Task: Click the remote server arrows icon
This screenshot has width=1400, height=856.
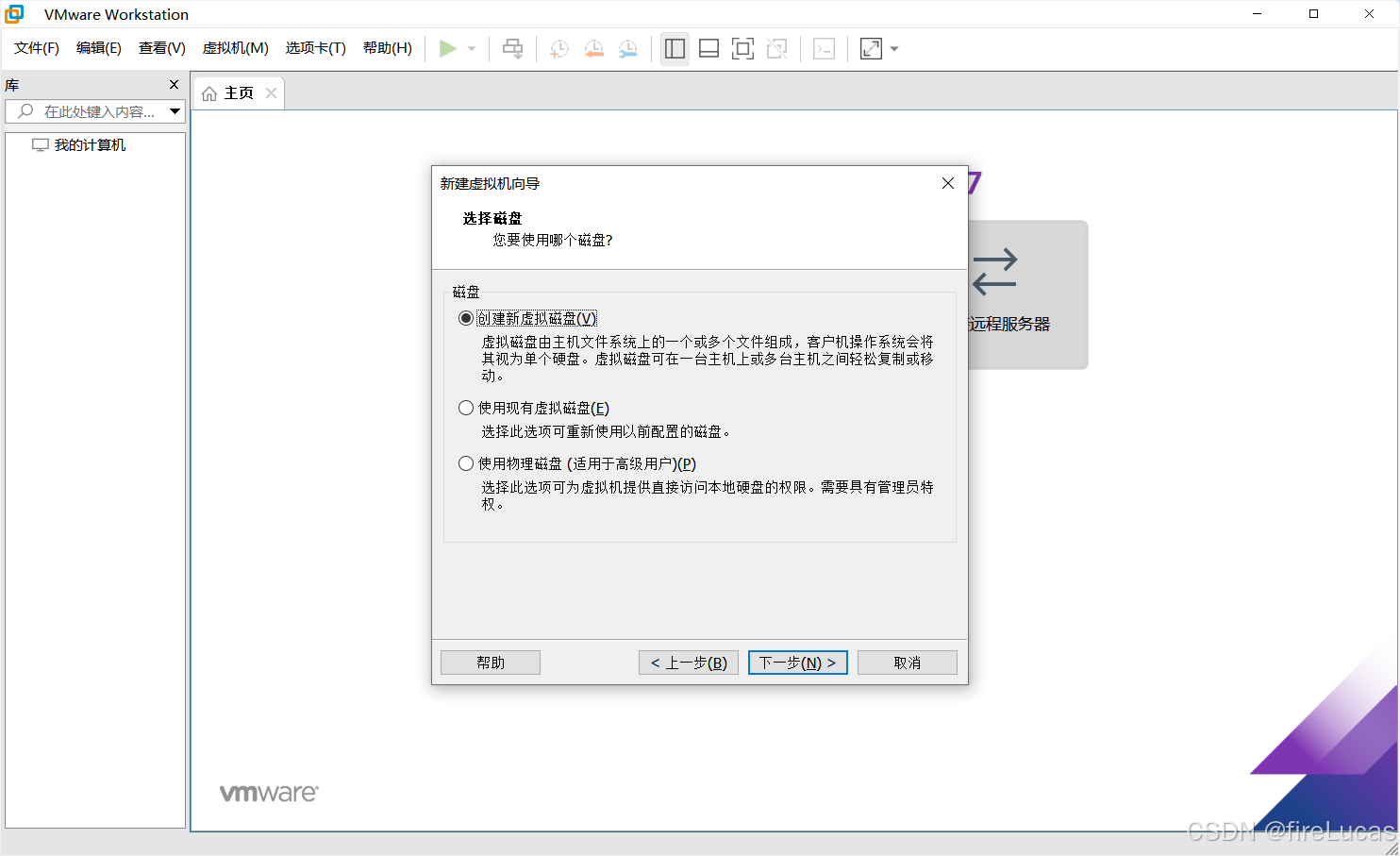Action: tap(994, 272)
